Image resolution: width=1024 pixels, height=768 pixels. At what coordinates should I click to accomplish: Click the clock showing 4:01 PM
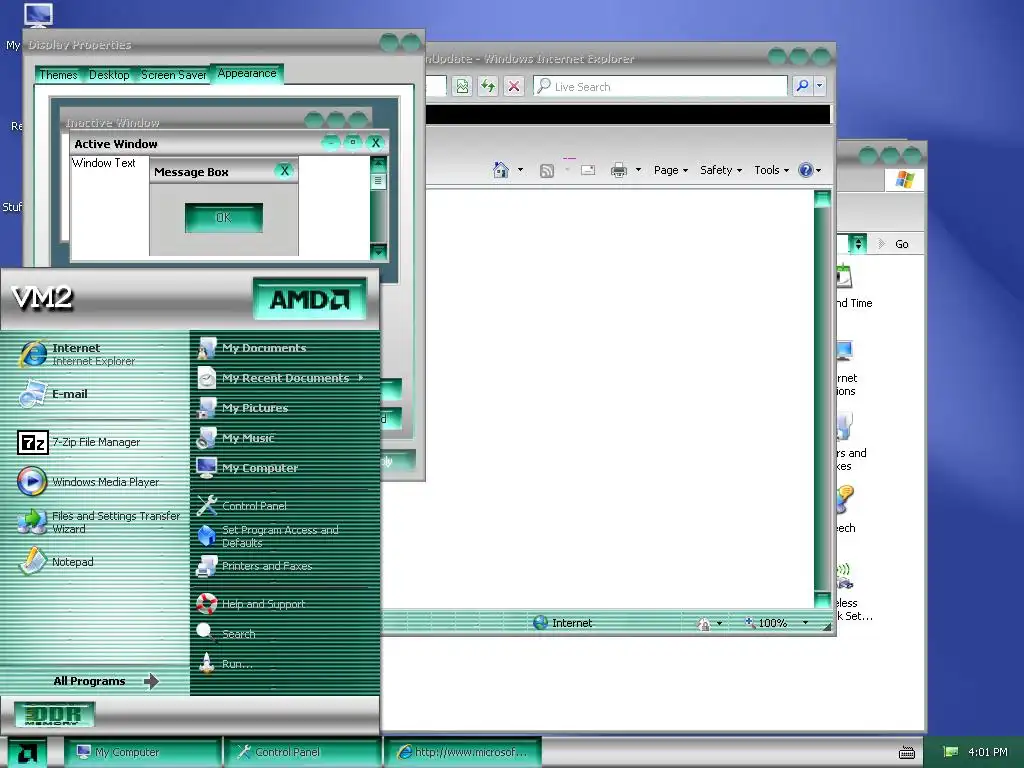click(x=987, y=752)
